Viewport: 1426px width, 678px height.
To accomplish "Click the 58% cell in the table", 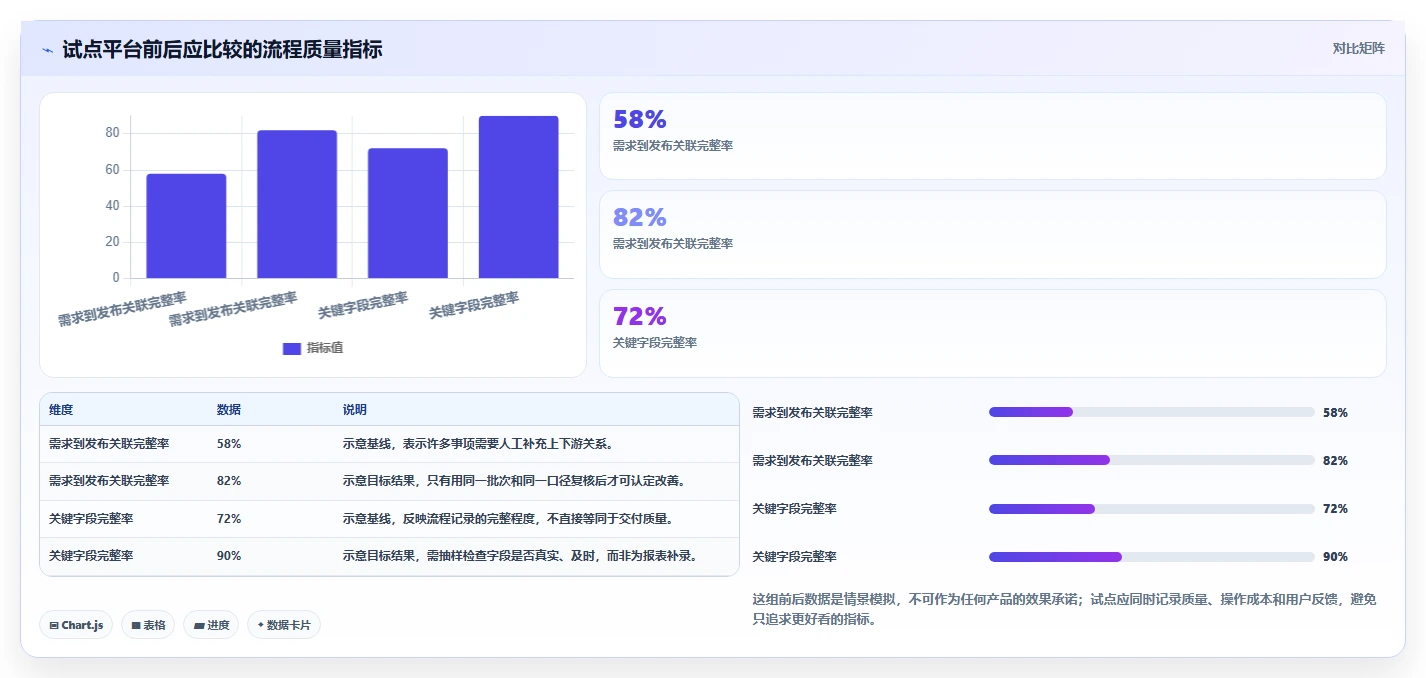I will [228, 444].
